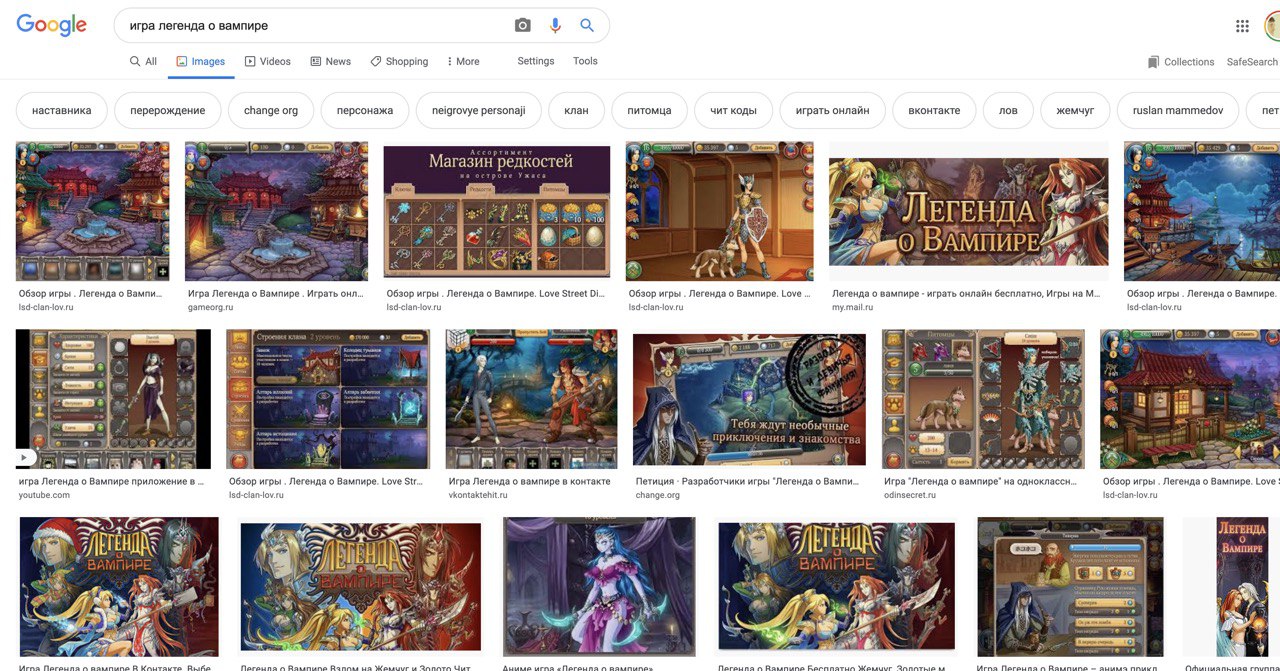Select the neigrovye personaji chip

click(x=479, y=111)
